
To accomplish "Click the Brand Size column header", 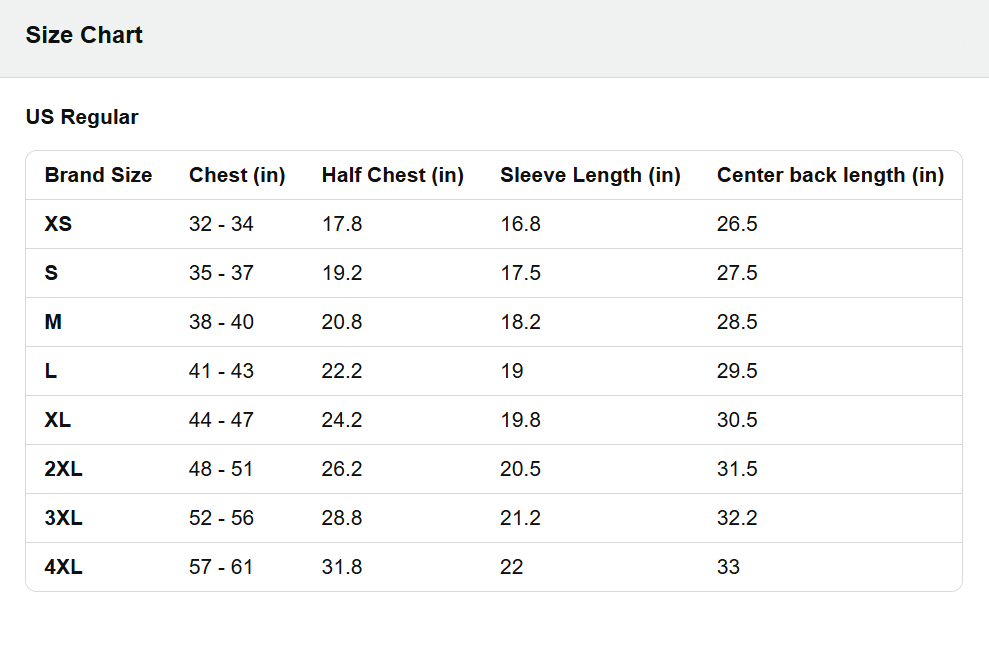I will [98, 175].
